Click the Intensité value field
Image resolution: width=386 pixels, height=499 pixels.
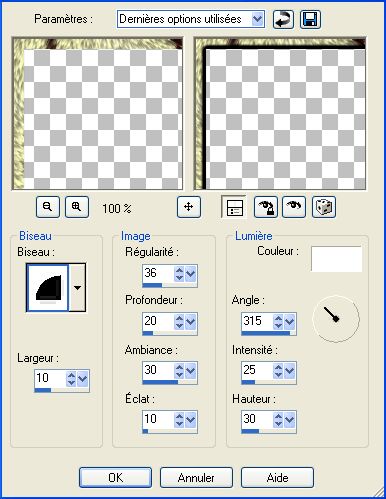[257, 370]
